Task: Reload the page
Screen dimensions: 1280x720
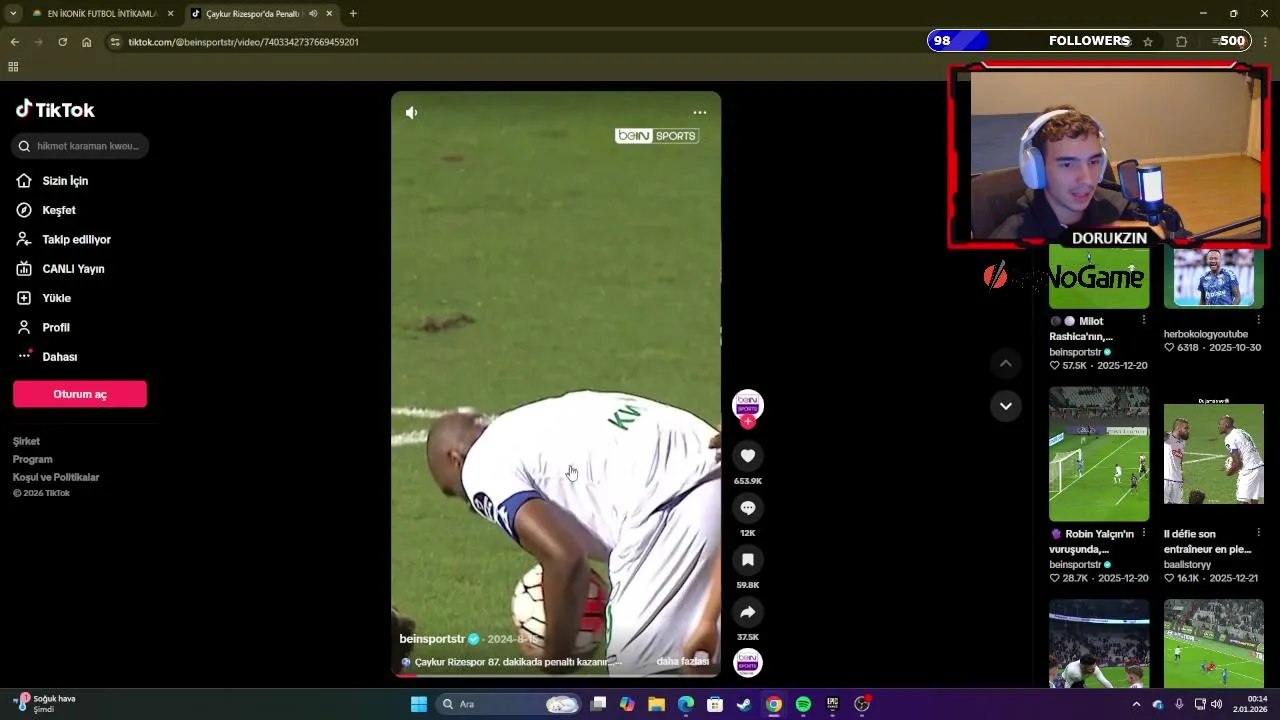Action: (x=62, y=42)
